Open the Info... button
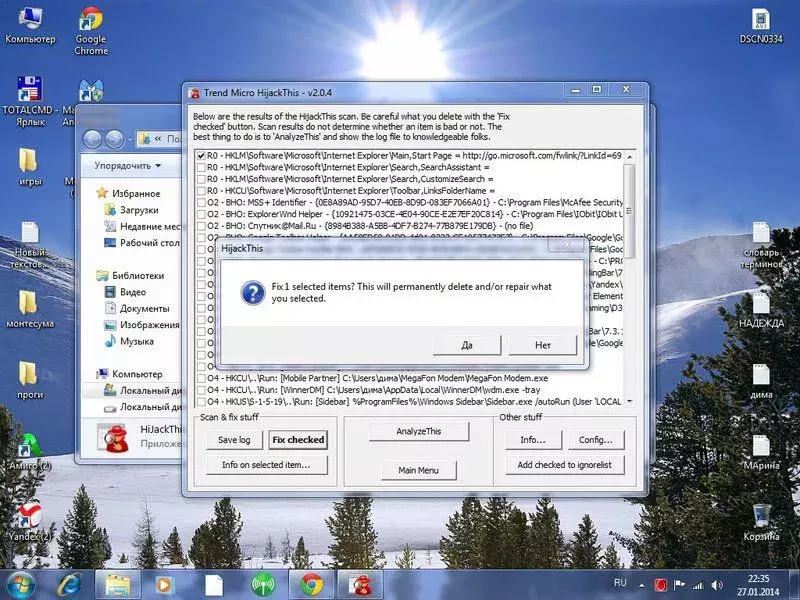The height and width of the screenshot is (600, 800). point(533,440)
